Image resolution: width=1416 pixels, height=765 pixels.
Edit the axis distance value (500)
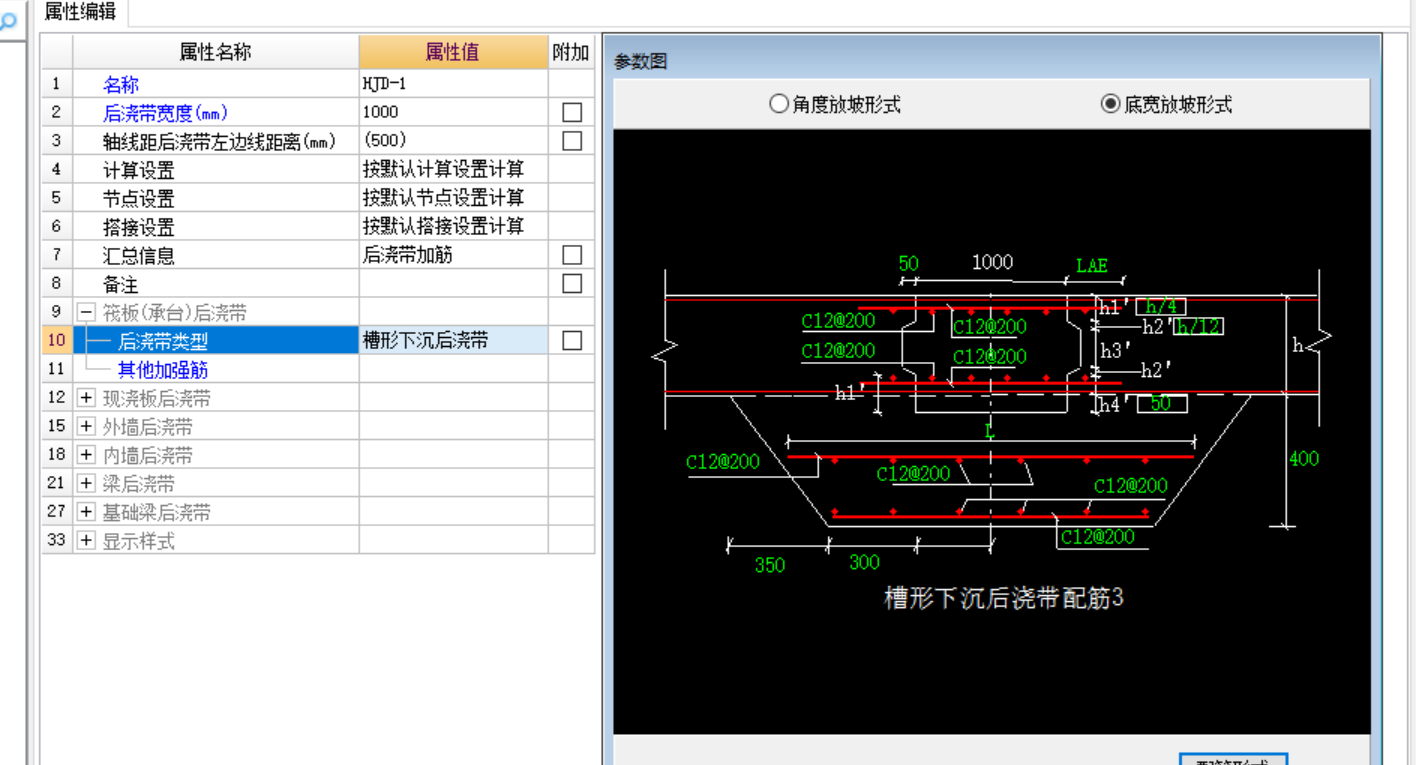(x=454, y=141)
